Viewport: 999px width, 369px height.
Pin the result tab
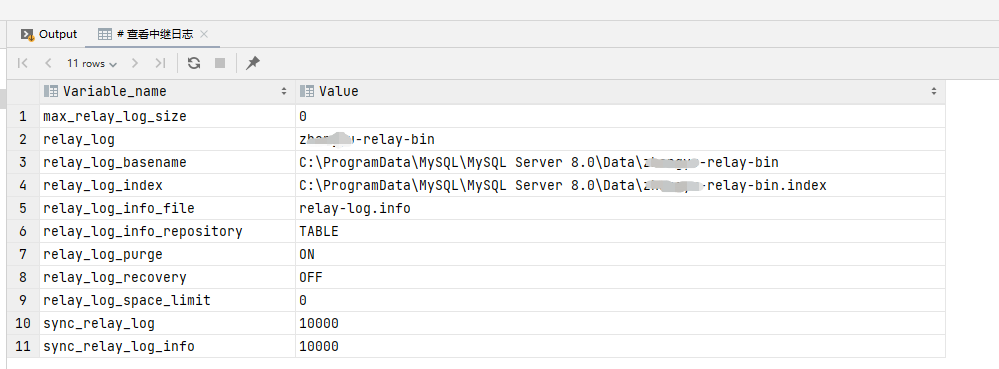click(x=253, y=63)
